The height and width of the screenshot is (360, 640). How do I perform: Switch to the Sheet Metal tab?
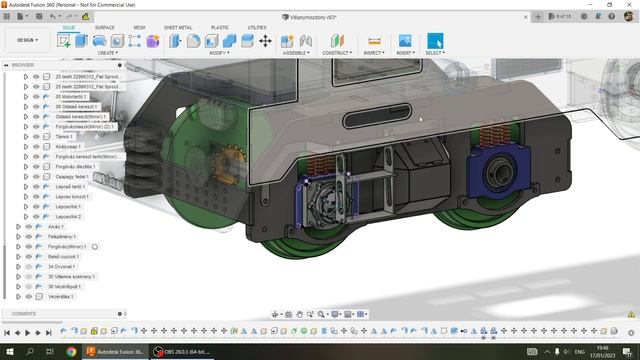coord(178,27)
